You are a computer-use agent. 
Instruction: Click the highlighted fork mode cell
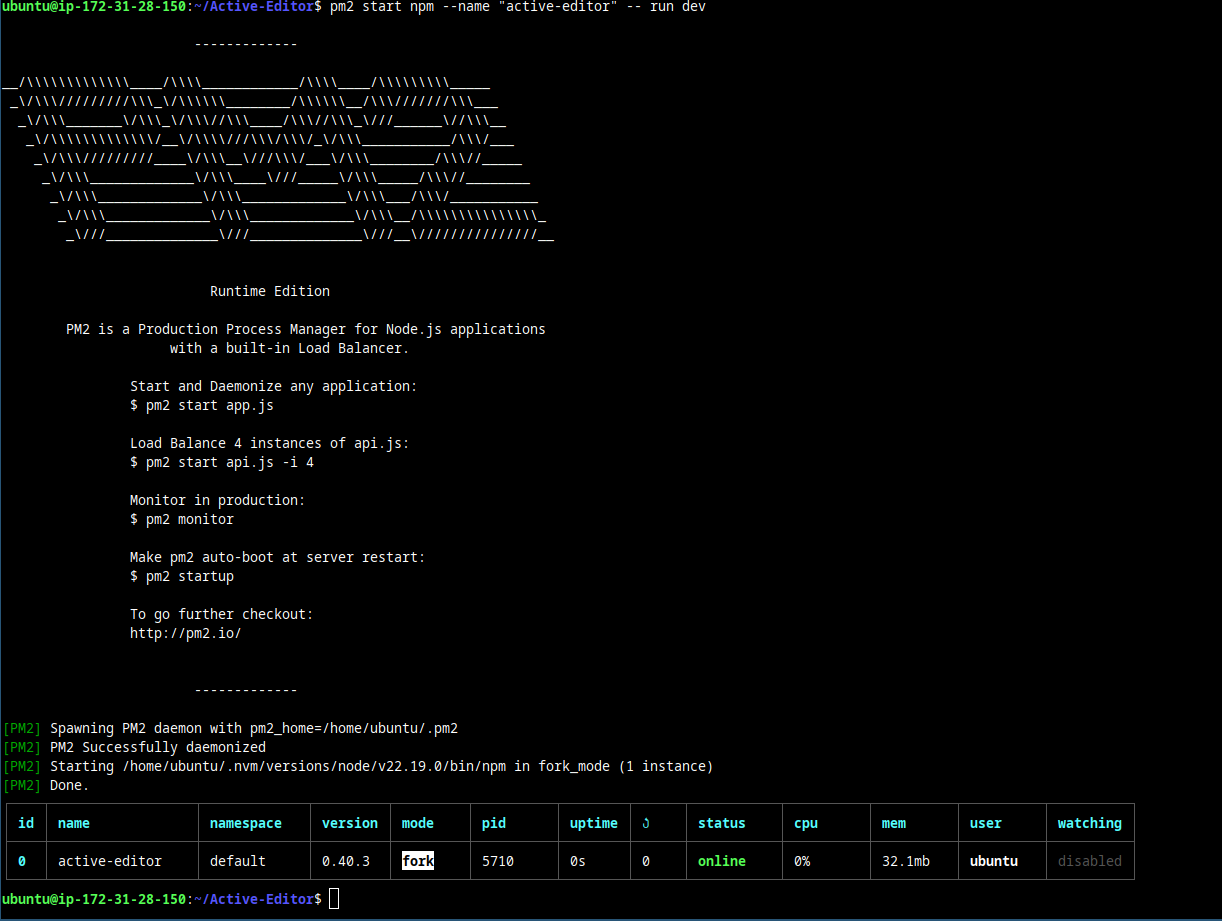coord(417,861)
